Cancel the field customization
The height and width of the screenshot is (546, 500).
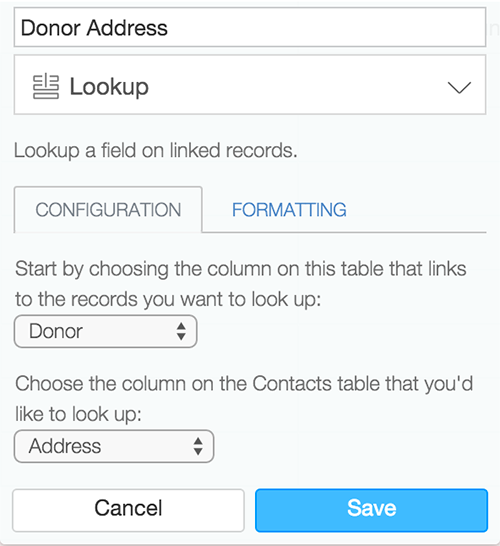coord(128,510)
